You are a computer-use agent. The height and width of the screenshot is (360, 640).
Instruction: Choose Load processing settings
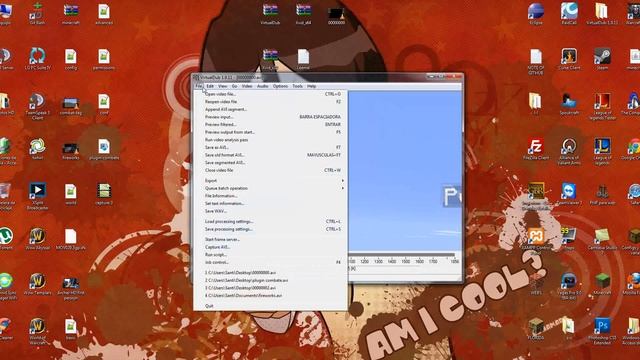coord(270,222)
